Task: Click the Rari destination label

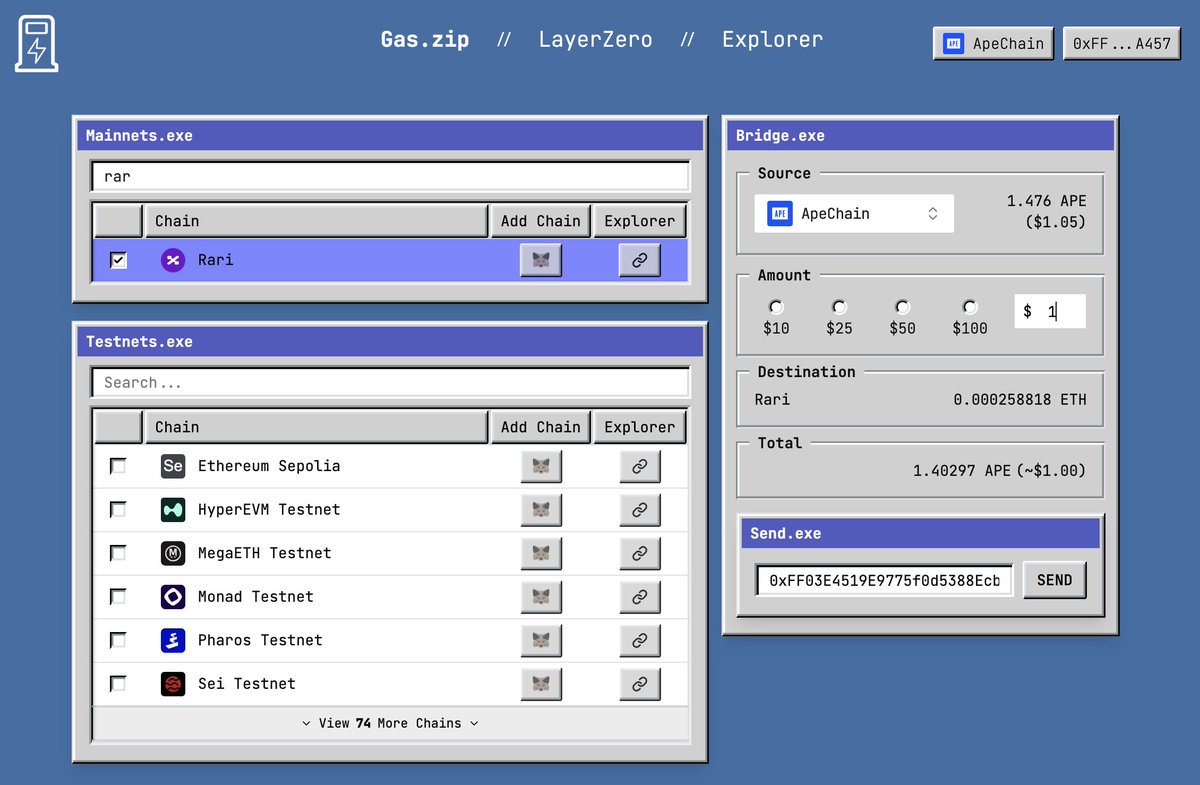Action: click(x=772, y=399)
